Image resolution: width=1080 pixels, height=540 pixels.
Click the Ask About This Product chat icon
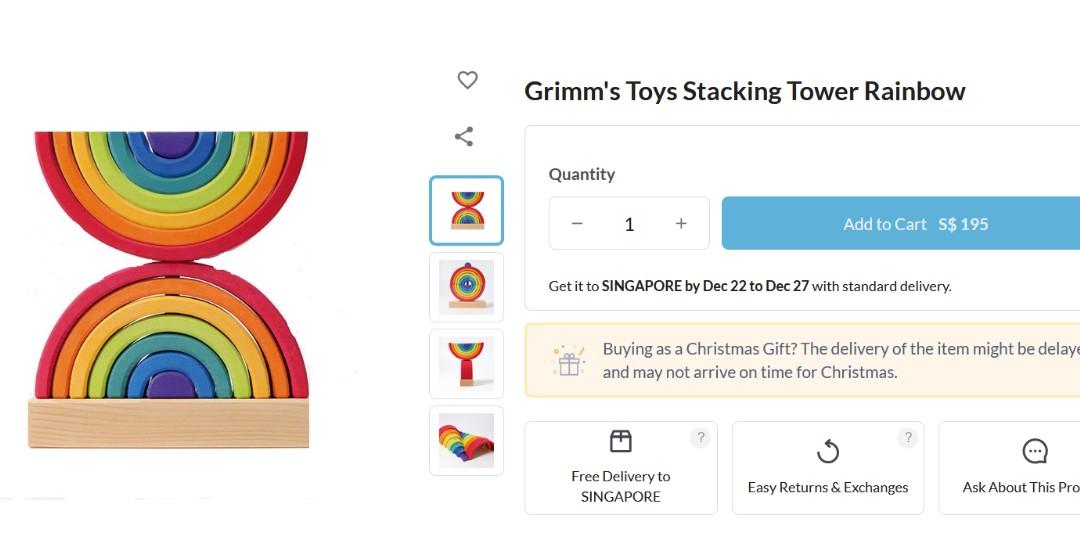tap(1035, 451)
